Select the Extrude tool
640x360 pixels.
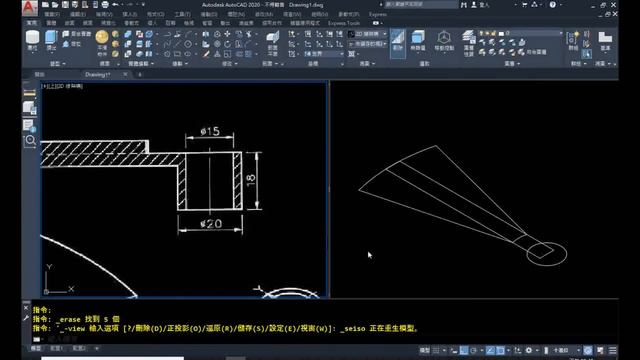(x=51, y=40)
